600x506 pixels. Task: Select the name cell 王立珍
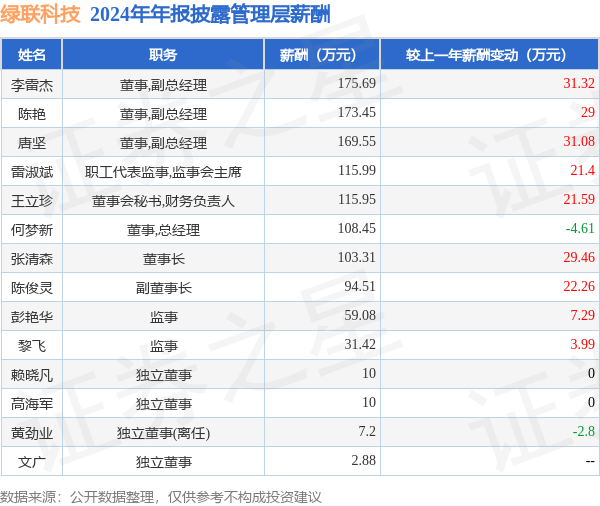tap(31, 201)
